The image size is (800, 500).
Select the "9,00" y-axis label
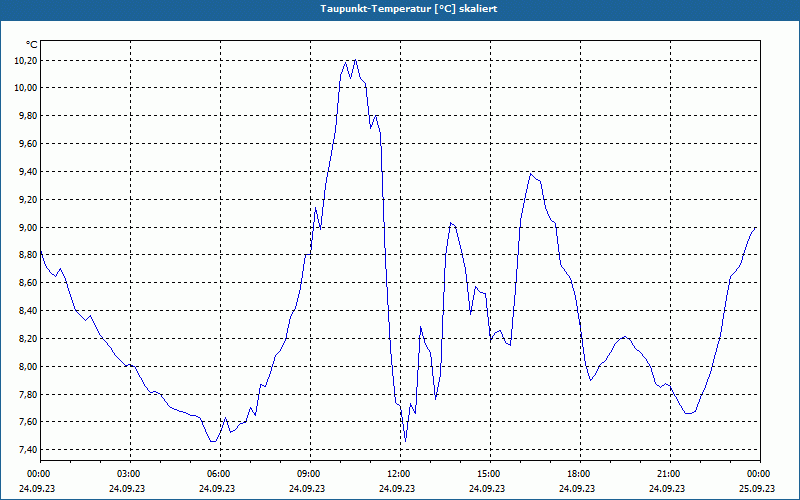point(29,227)
